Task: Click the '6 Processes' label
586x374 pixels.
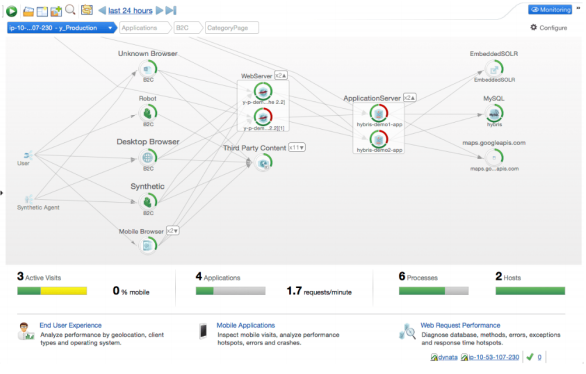Action: tap(418, 277)
